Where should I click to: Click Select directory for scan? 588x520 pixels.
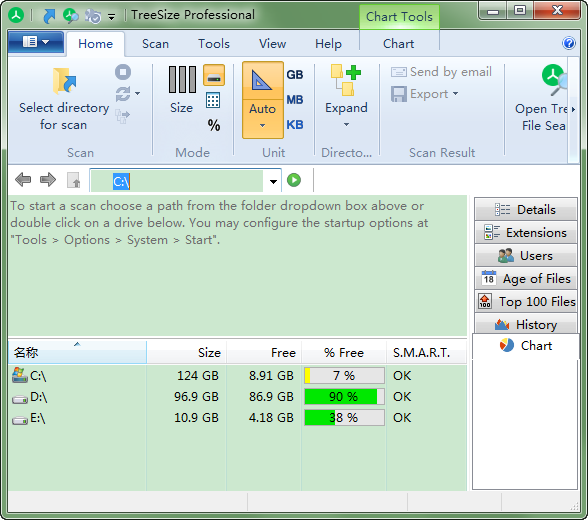coord(64,99)
